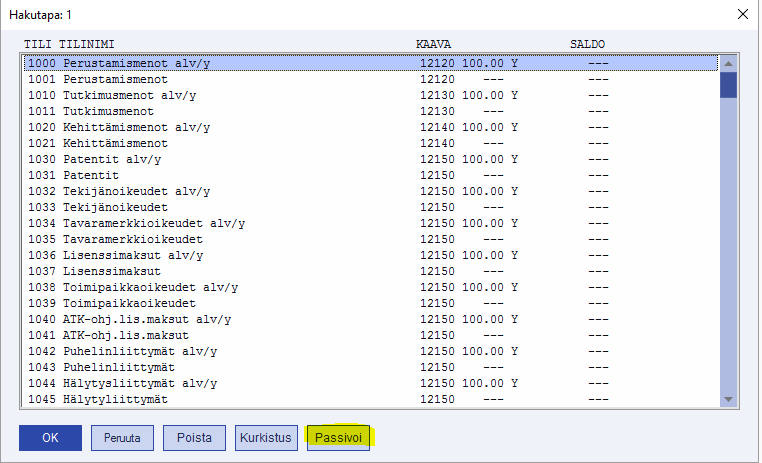The image size is (762, 463).
Task: Click the Kurkistus button
Action: (x=266, y=438)
